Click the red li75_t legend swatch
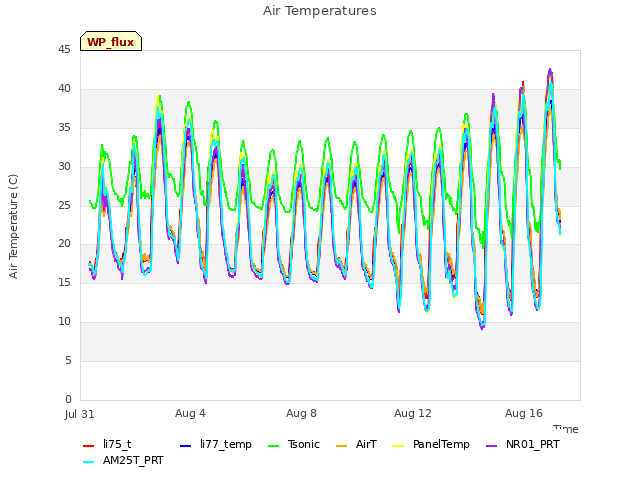640x480 pixels. click(89, 445)
